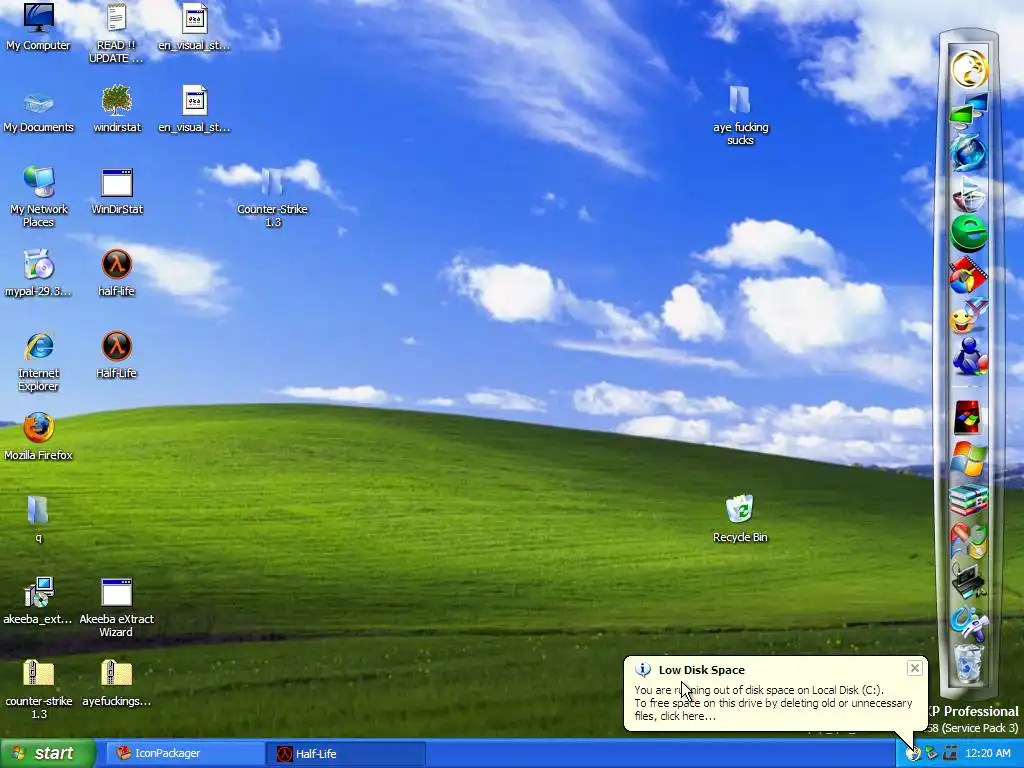Select the READ !! UPDATE text file
The height and width of the screenshot is (768, 1024).
tap(116, 31)
